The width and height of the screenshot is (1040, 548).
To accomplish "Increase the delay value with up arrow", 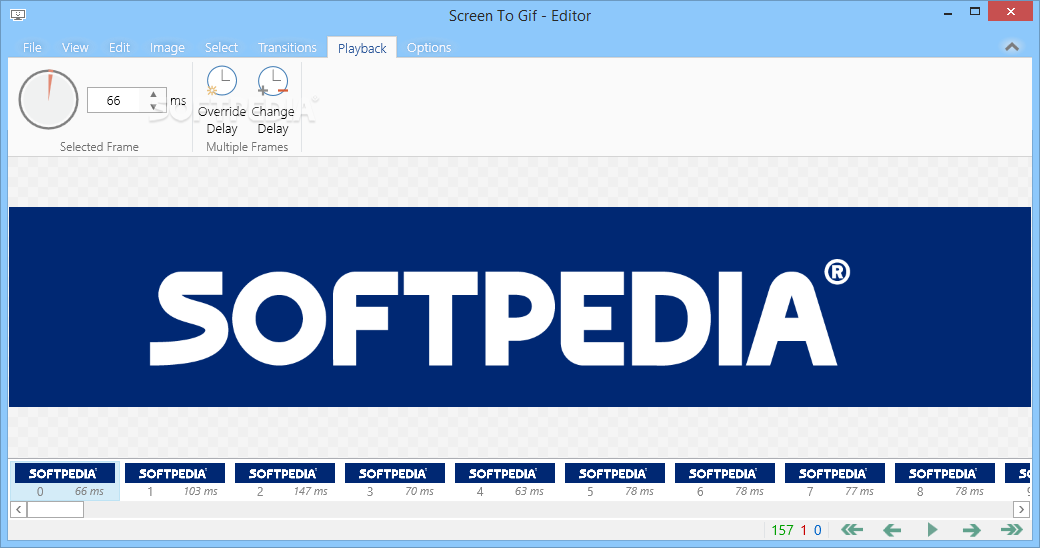I will [x=154, y=94].
